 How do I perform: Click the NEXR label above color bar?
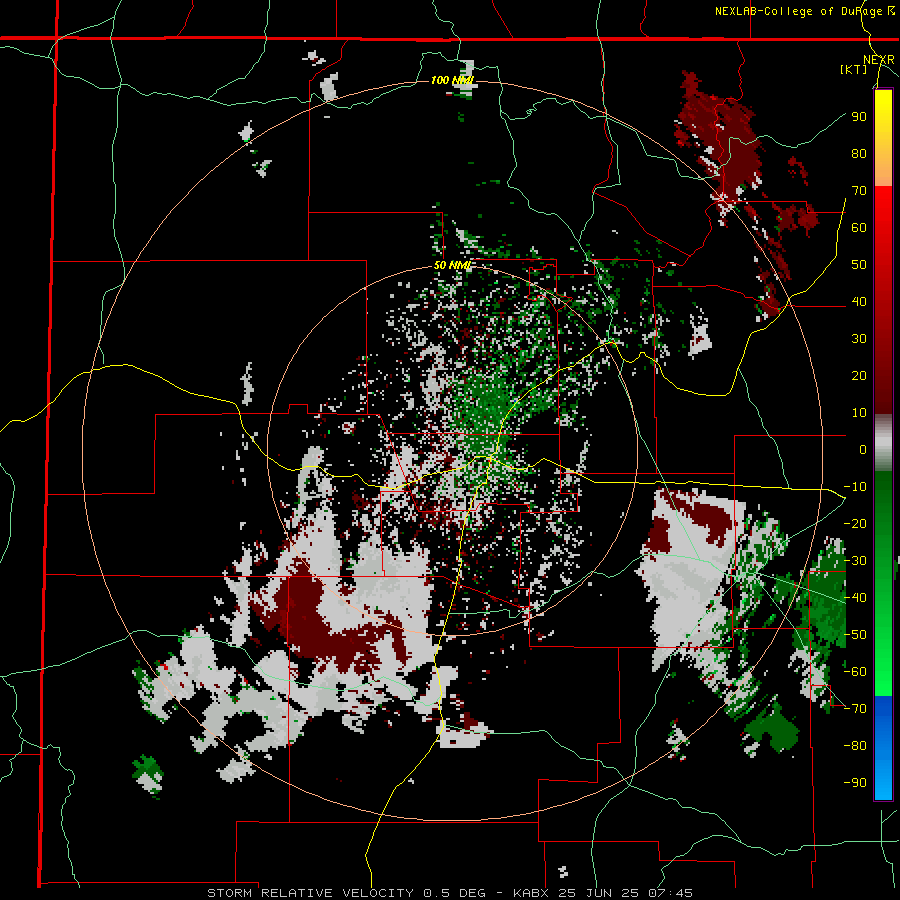pos(879,60)
